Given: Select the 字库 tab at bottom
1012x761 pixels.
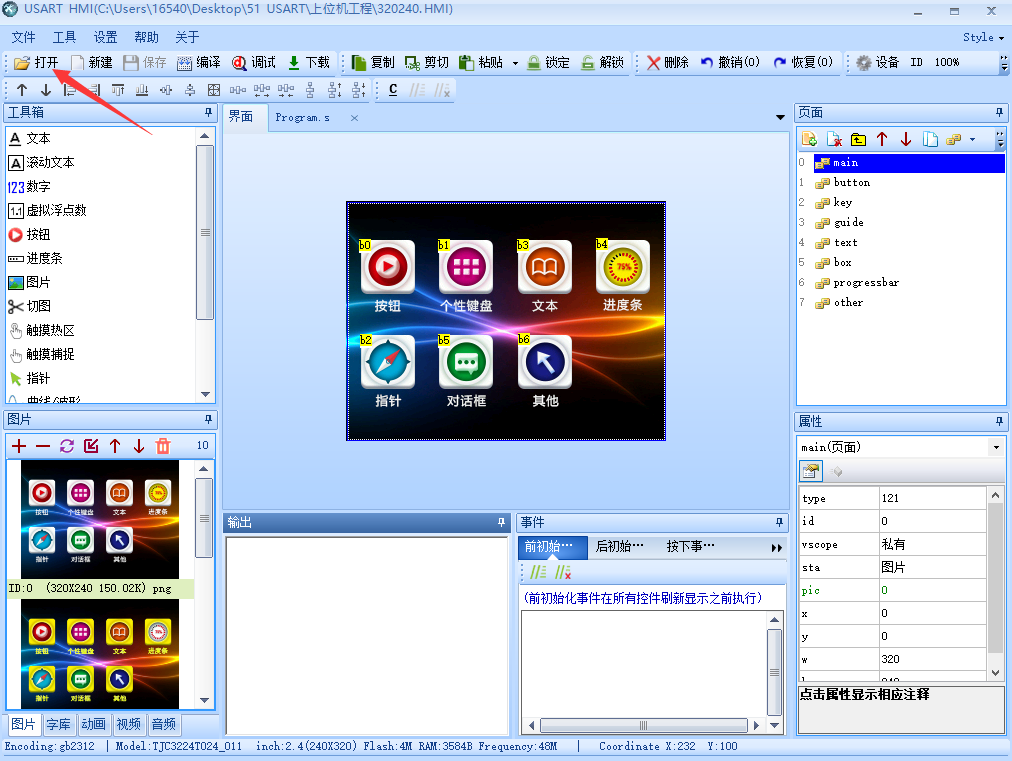Looking at the screenshot, I should [58, 724].
